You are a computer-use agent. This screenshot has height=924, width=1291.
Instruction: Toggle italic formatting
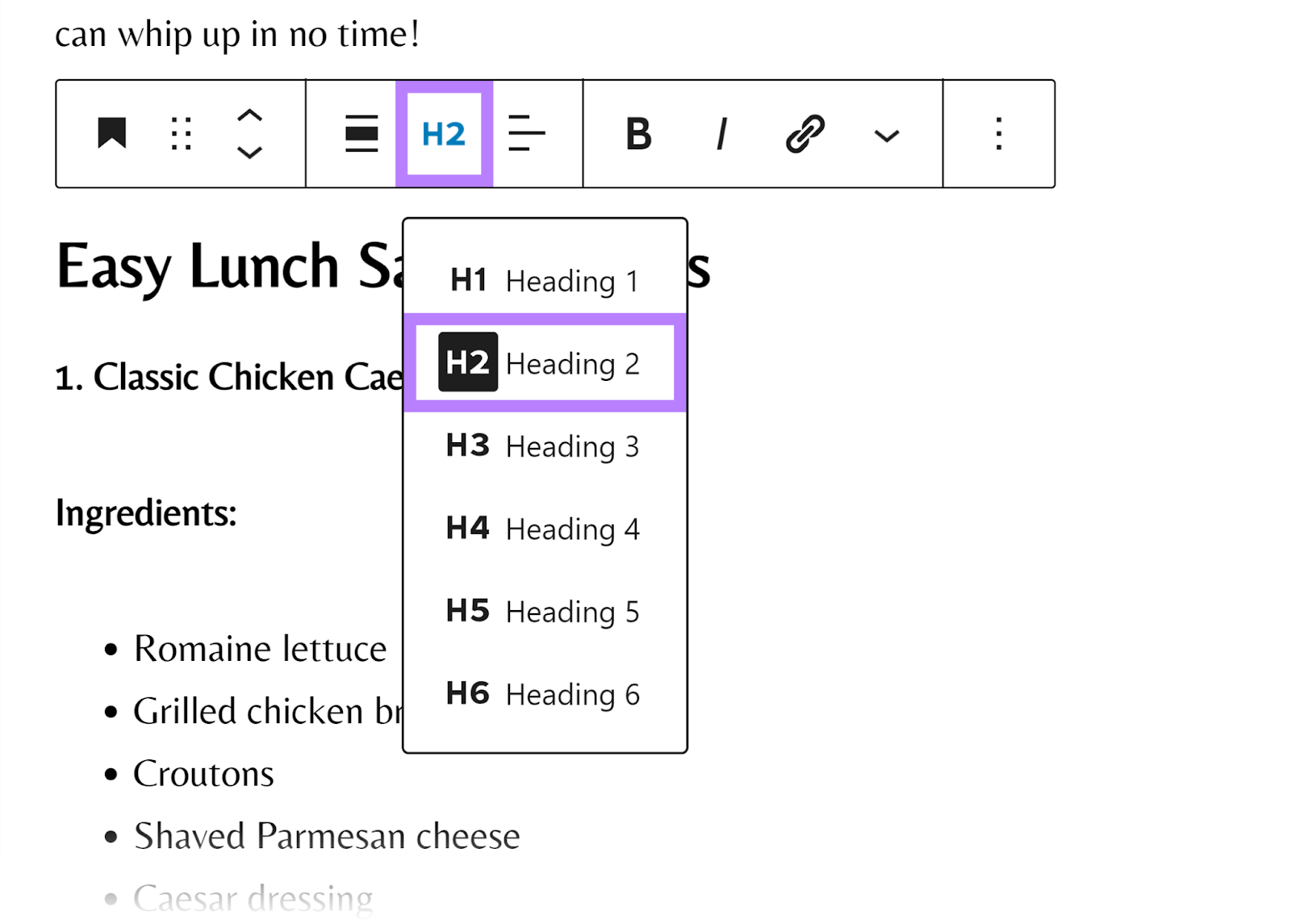pyautogui.click(x=721, y=133)
